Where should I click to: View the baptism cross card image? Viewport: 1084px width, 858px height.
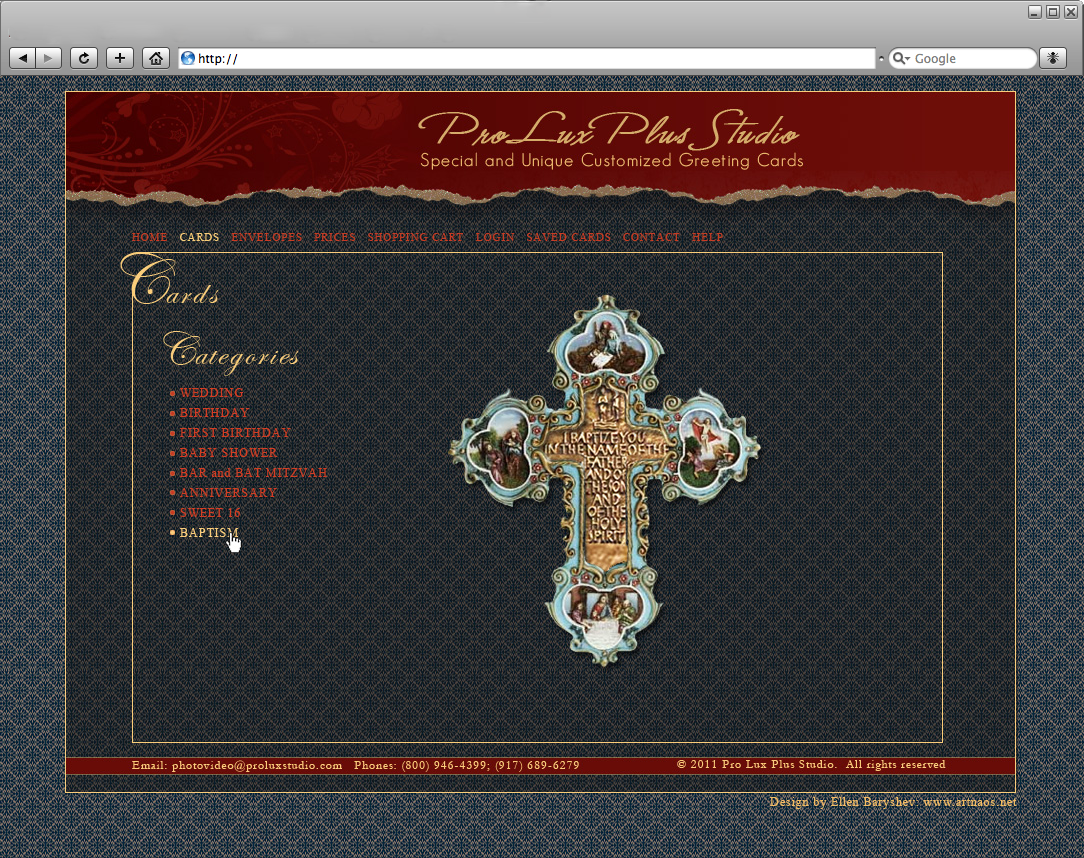tap(604, 480)
